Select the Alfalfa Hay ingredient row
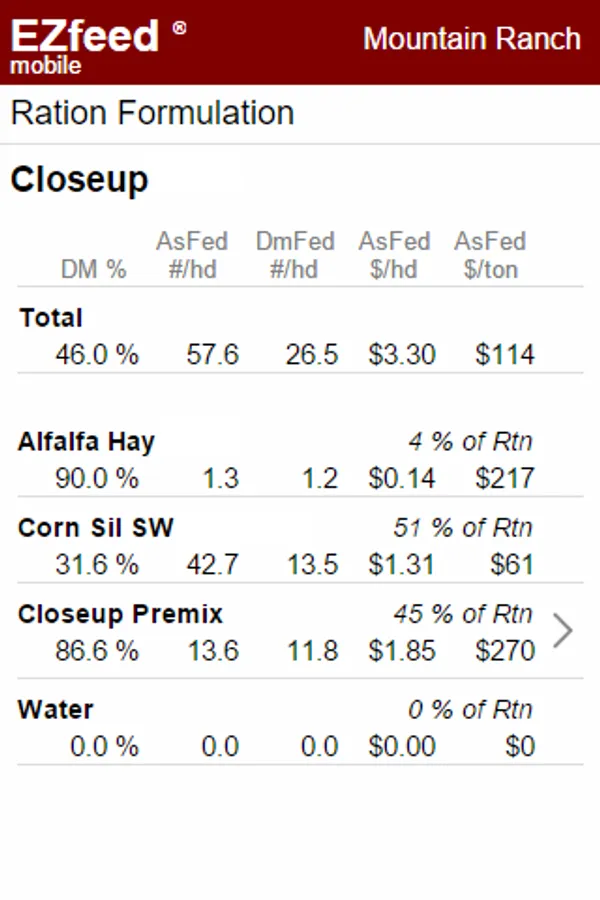Screen dimensions: 600x900 pos(300,461)
